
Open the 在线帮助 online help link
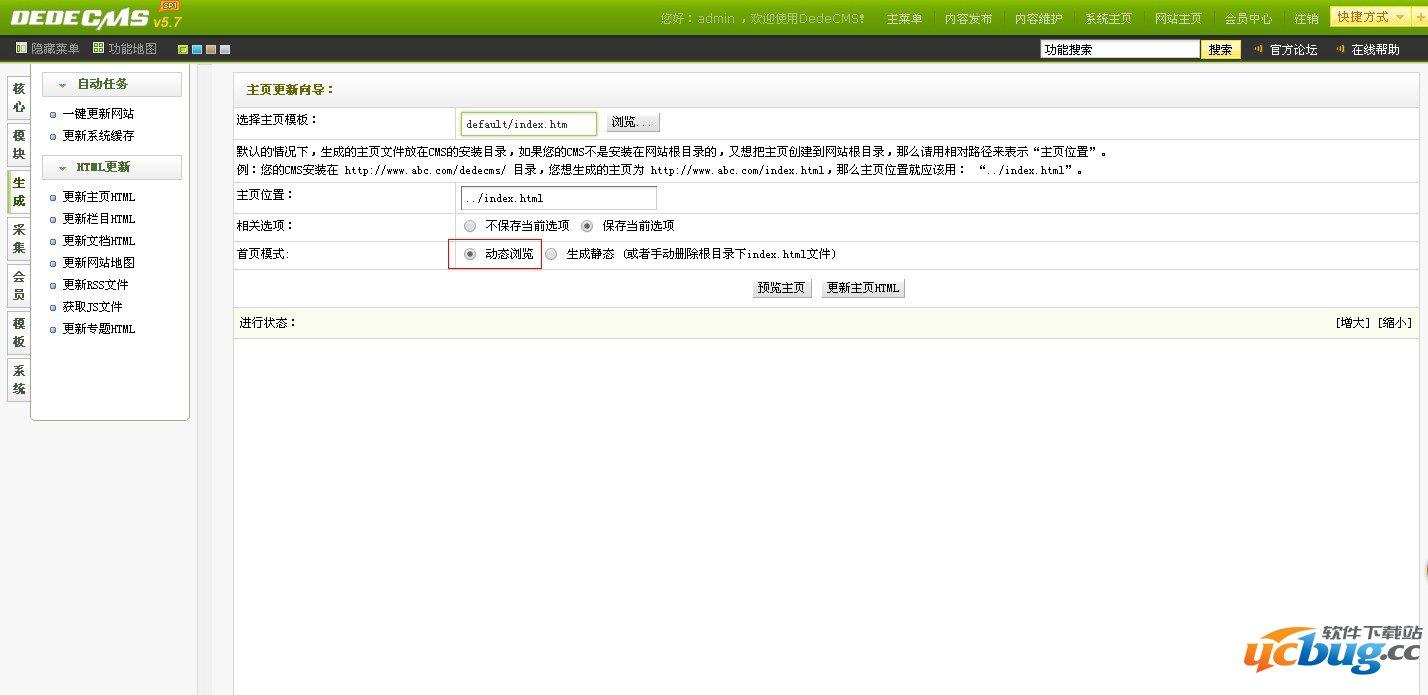click(x=1375, y=49)
